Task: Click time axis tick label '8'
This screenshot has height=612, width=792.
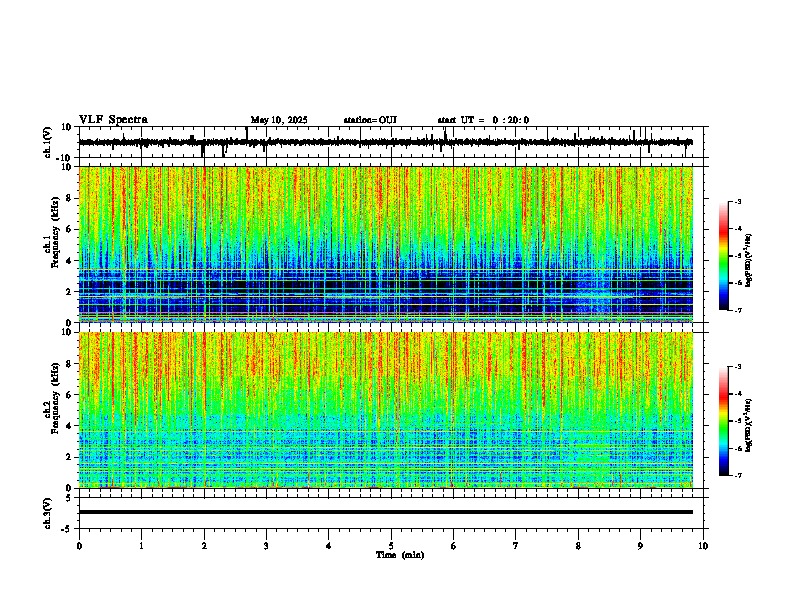Action: (578, 546)
